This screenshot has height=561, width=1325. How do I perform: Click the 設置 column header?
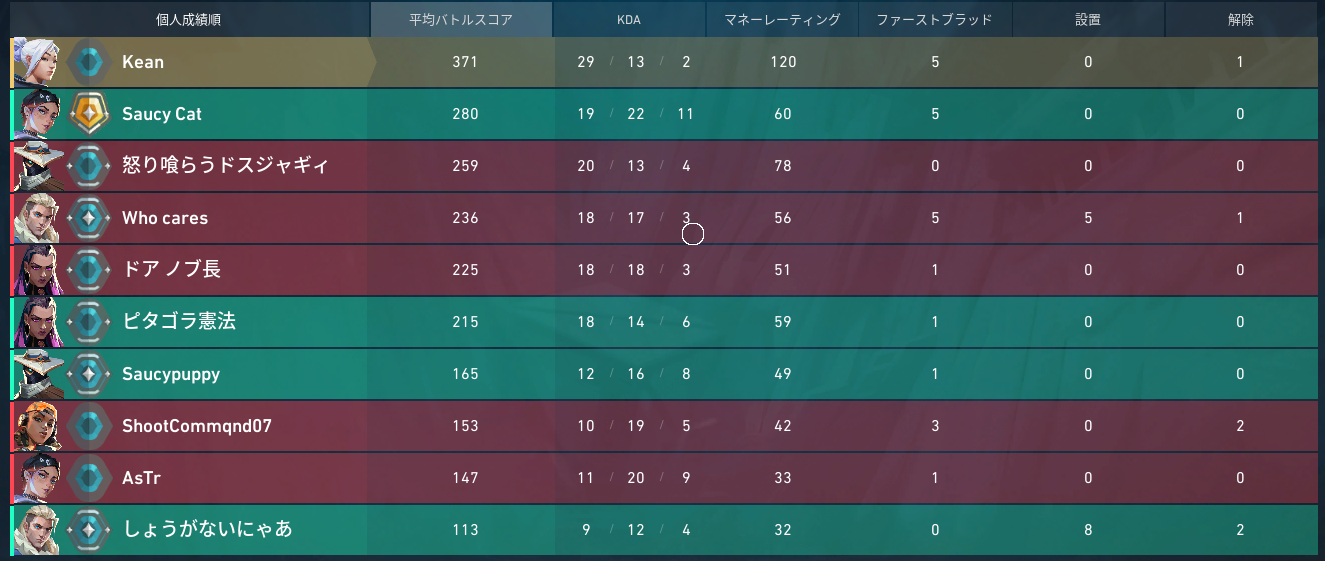point(1088,19)
